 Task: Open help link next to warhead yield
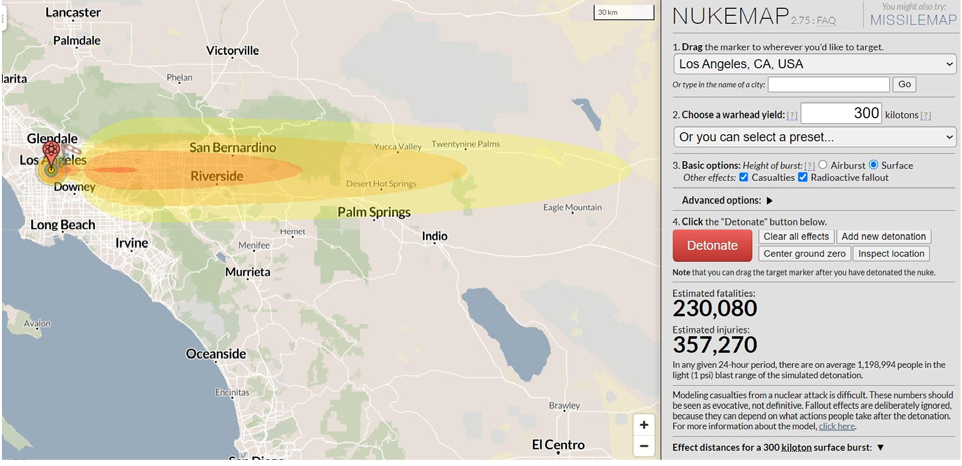(x=792, y=115)
